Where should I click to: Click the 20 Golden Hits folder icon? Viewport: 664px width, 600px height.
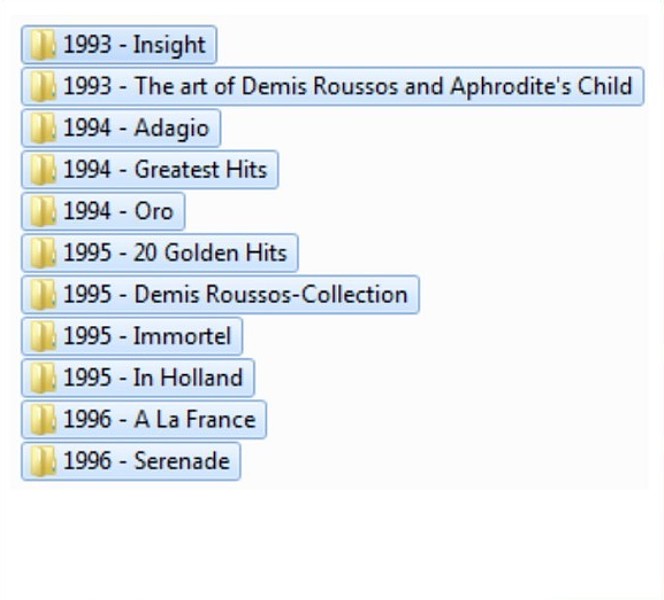tap(42, 253)
